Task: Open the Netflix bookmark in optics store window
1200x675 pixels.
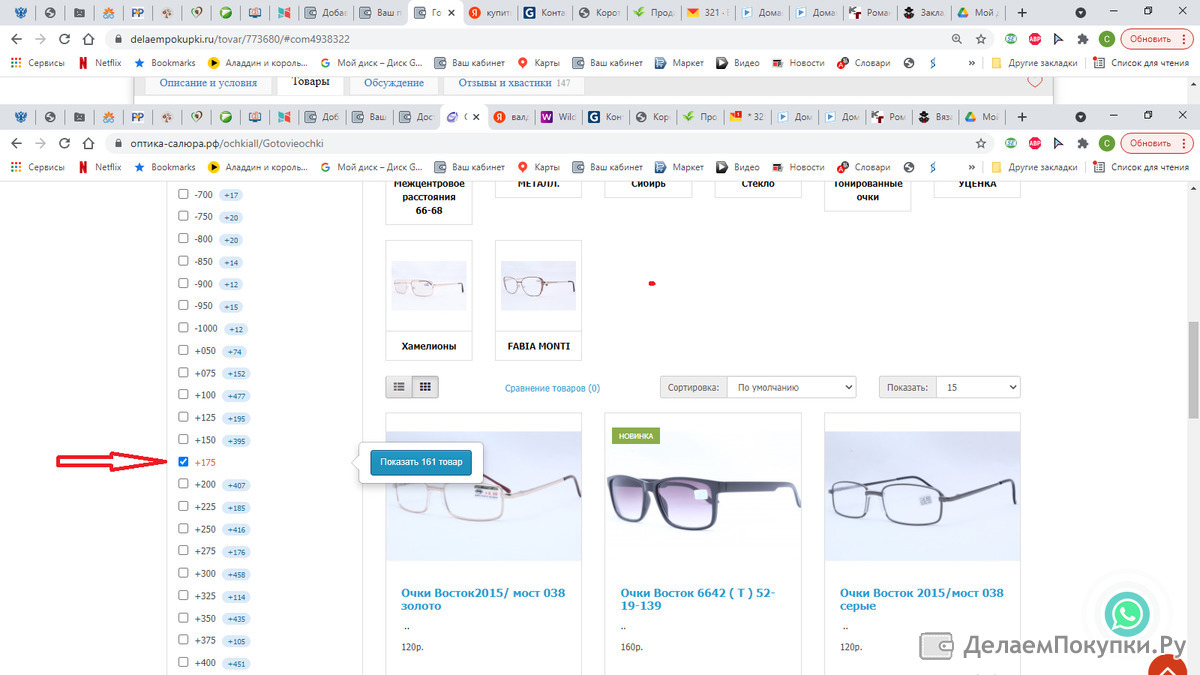Action: pyautogui.click(x=99, y=167)
